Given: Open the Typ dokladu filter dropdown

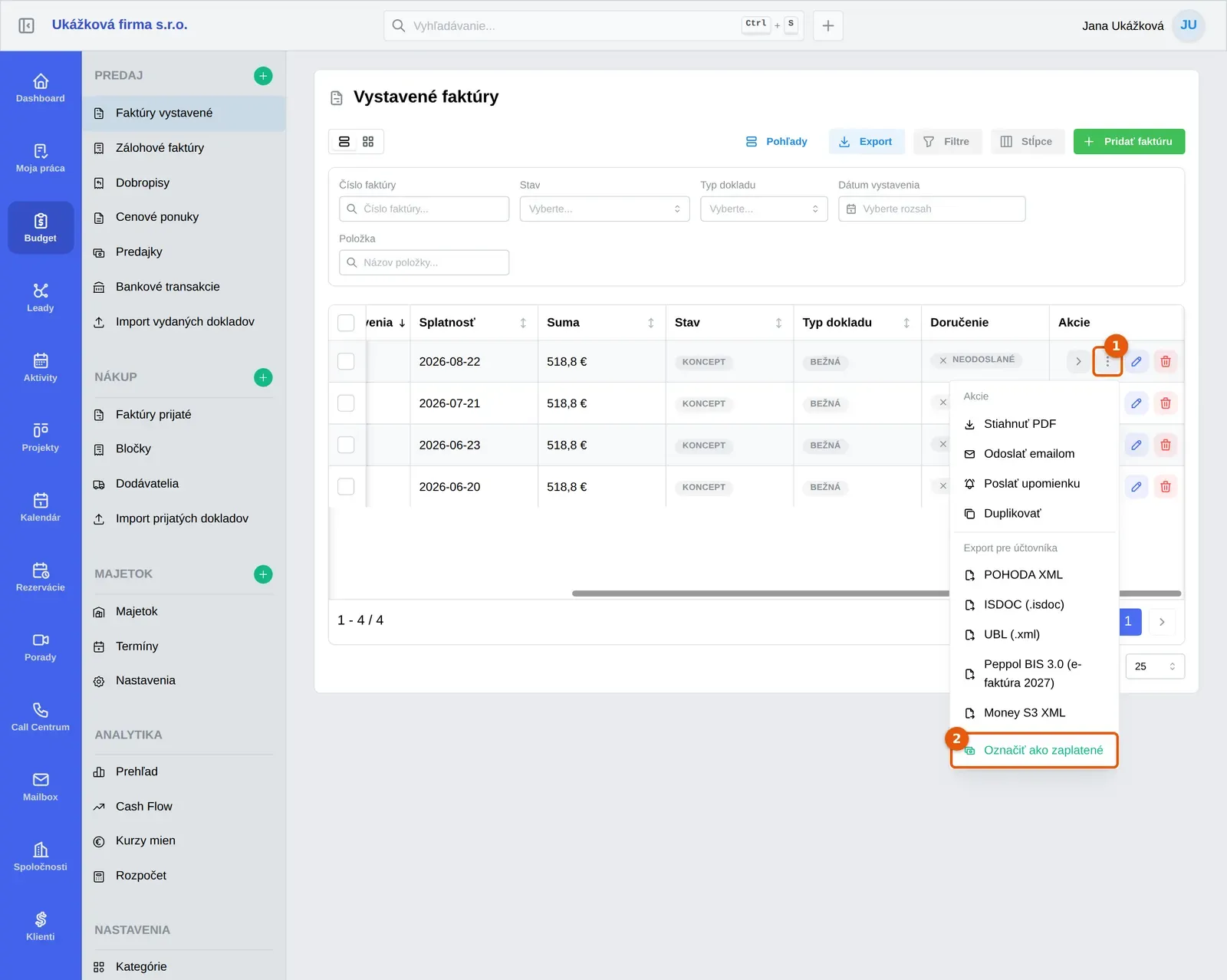Looking at the screenshot, I should [764, 209].
